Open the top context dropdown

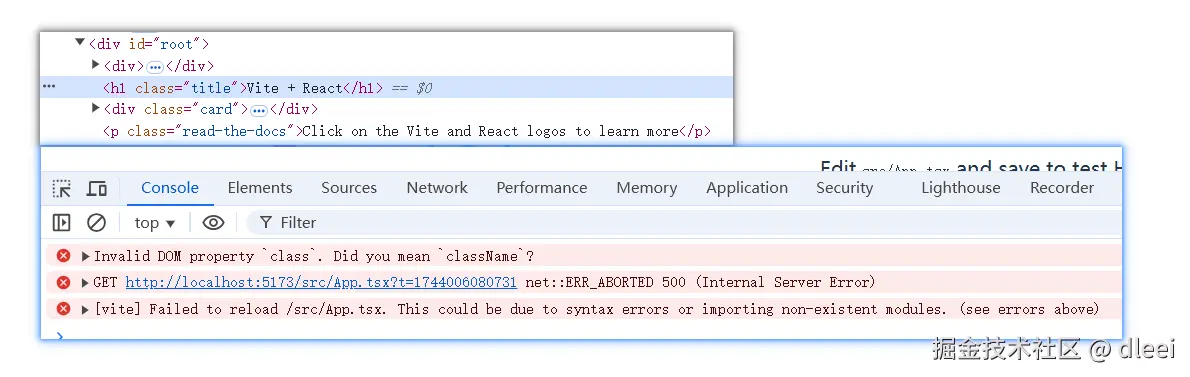[155, 222]
